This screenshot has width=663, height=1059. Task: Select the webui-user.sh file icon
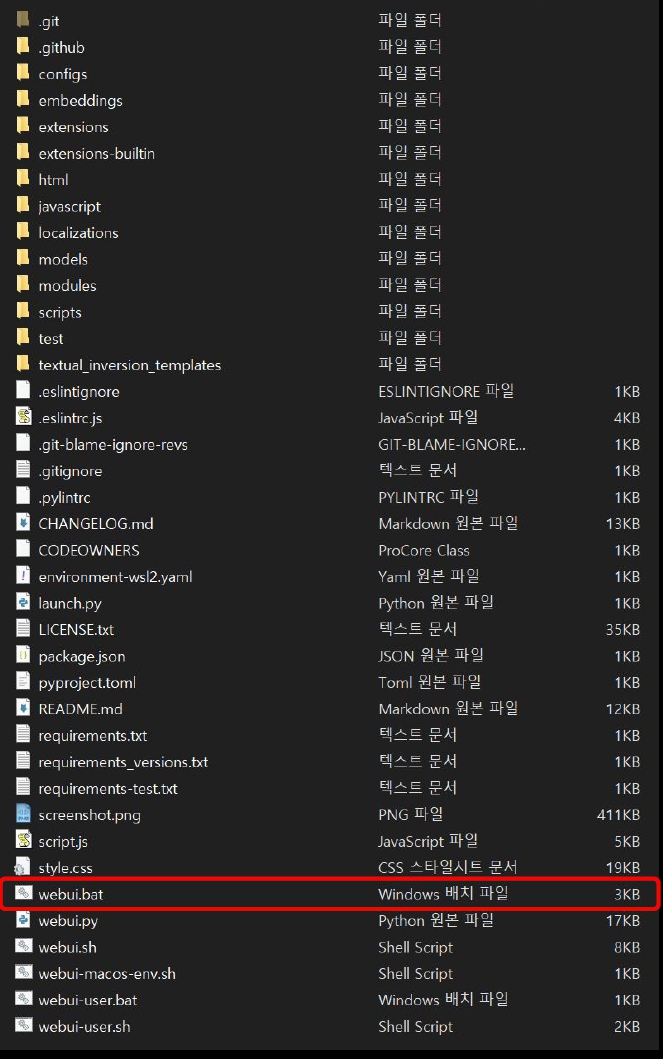click(24, 1025)
